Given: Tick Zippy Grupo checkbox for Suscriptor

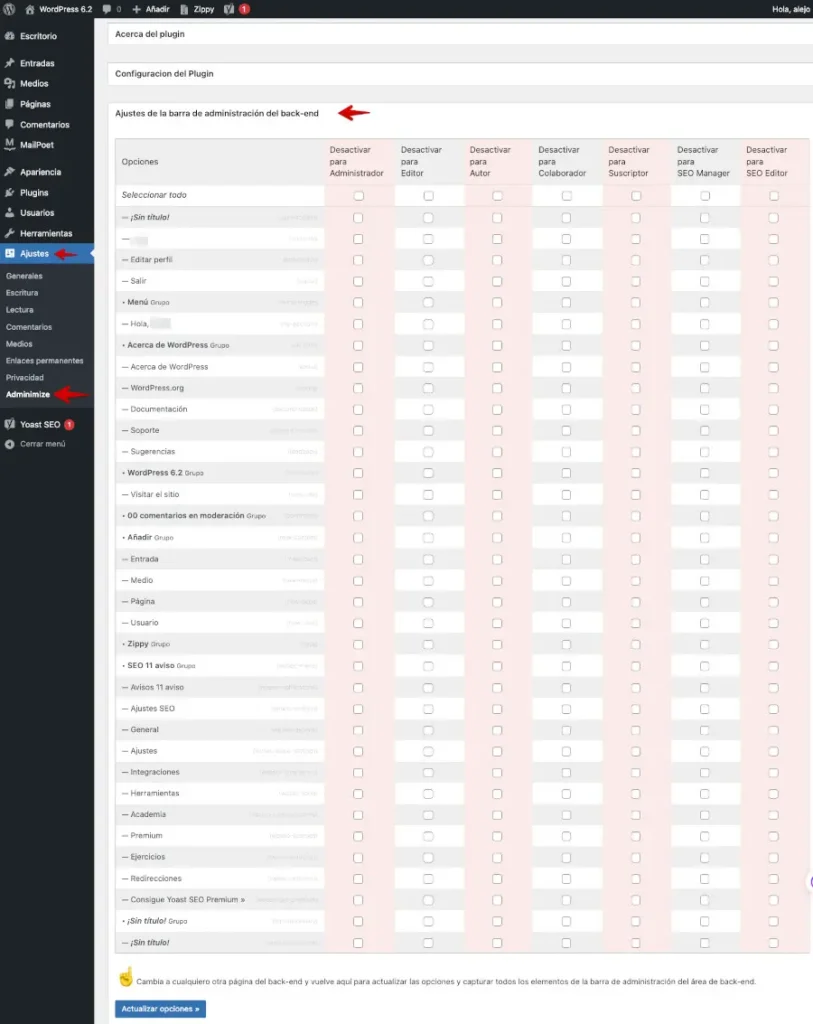Looking at the screenshot, I should coord(635,645).
